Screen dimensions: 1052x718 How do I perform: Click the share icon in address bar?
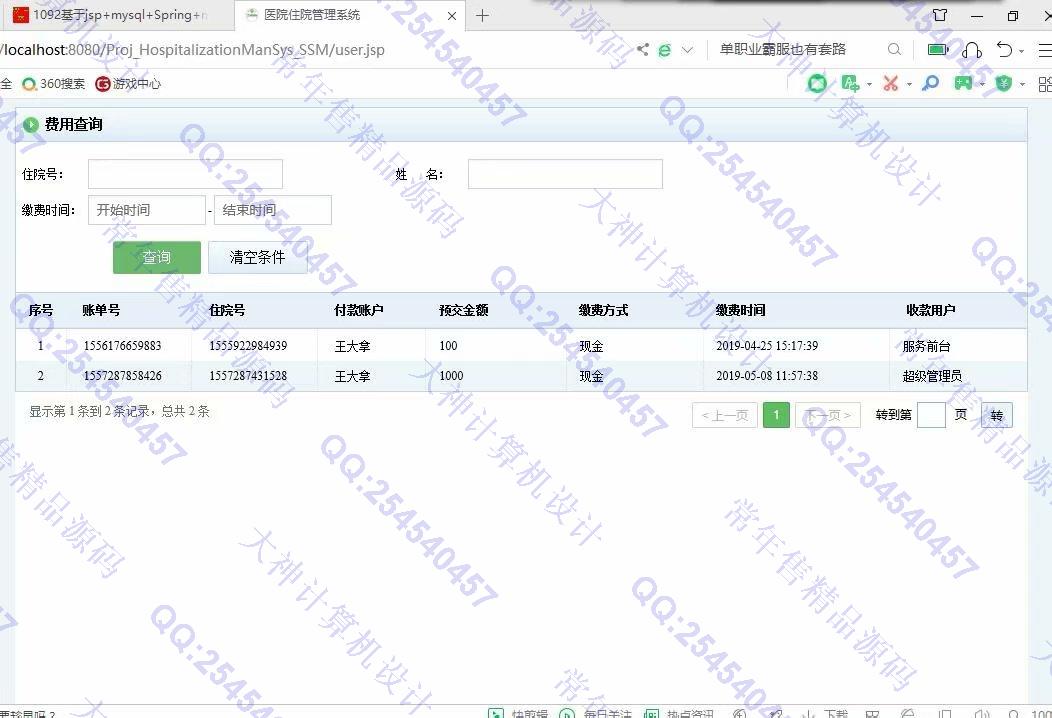pyautogui.click(x=643, y=49)
